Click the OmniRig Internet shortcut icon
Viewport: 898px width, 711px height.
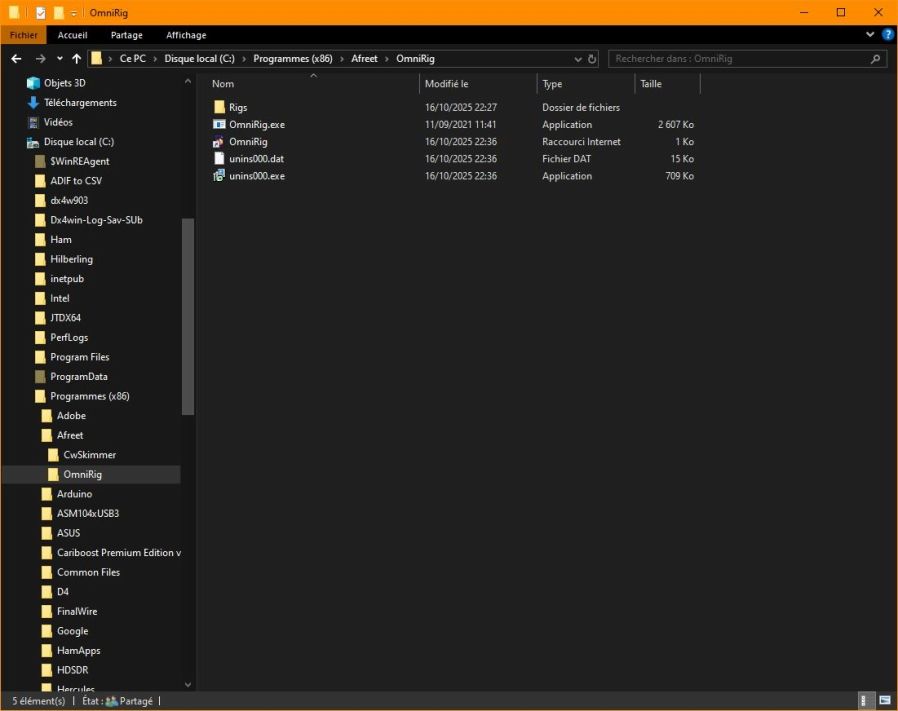coord(220,142)
